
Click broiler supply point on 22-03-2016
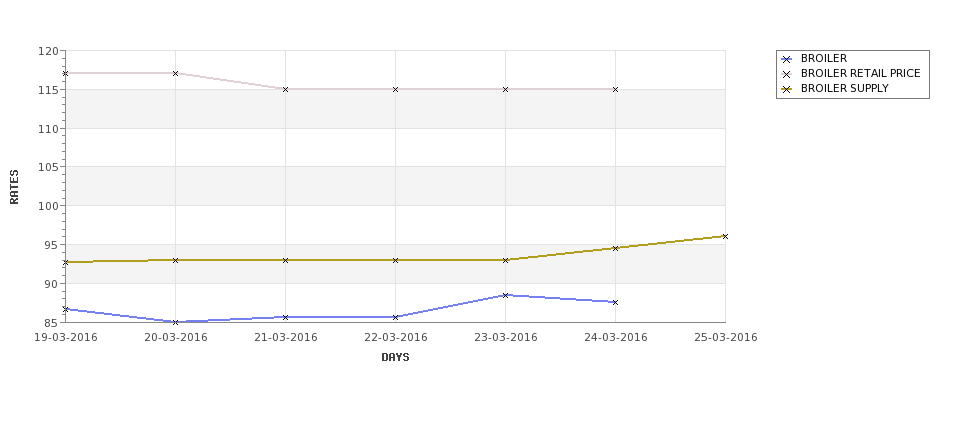[395, 260]
